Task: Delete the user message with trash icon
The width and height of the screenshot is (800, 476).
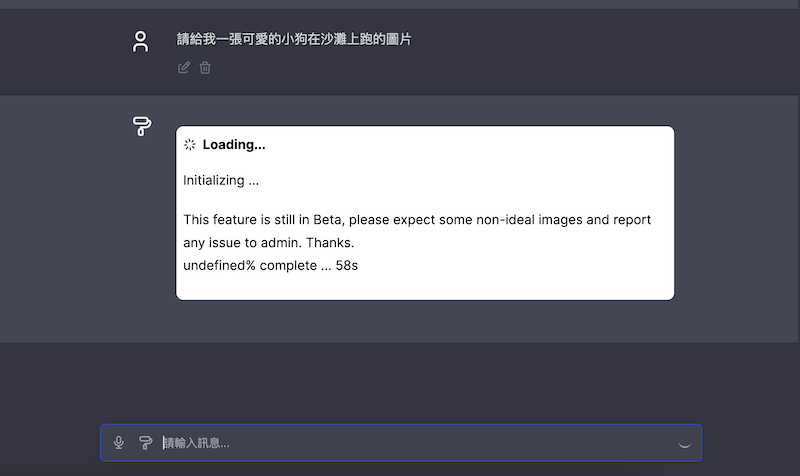Action: point(205,68)
